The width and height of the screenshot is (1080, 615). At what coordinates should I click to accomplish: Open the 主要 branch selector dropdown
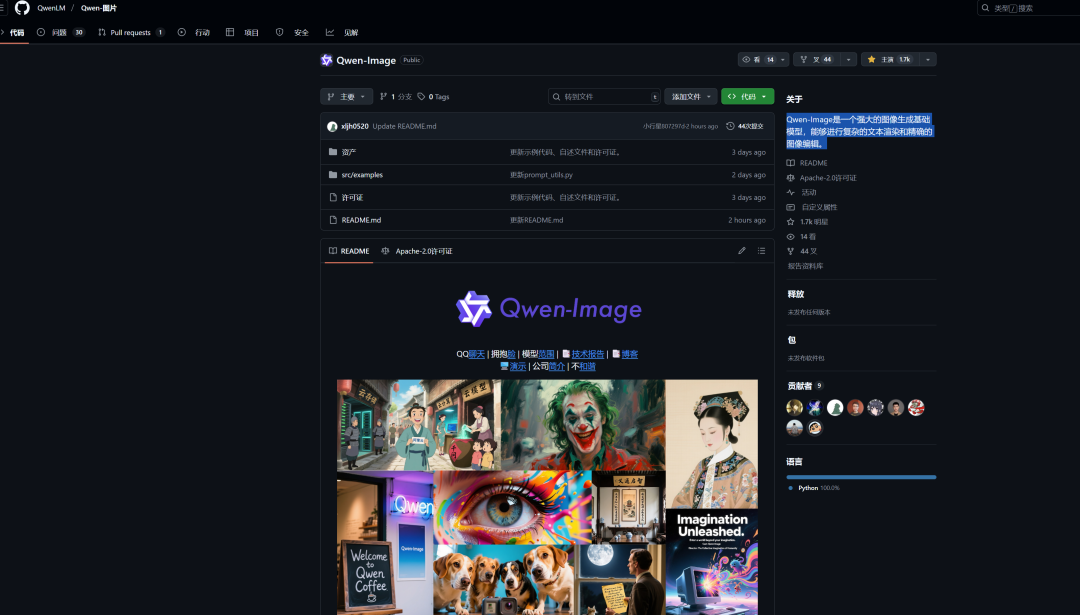pos(346,96)
